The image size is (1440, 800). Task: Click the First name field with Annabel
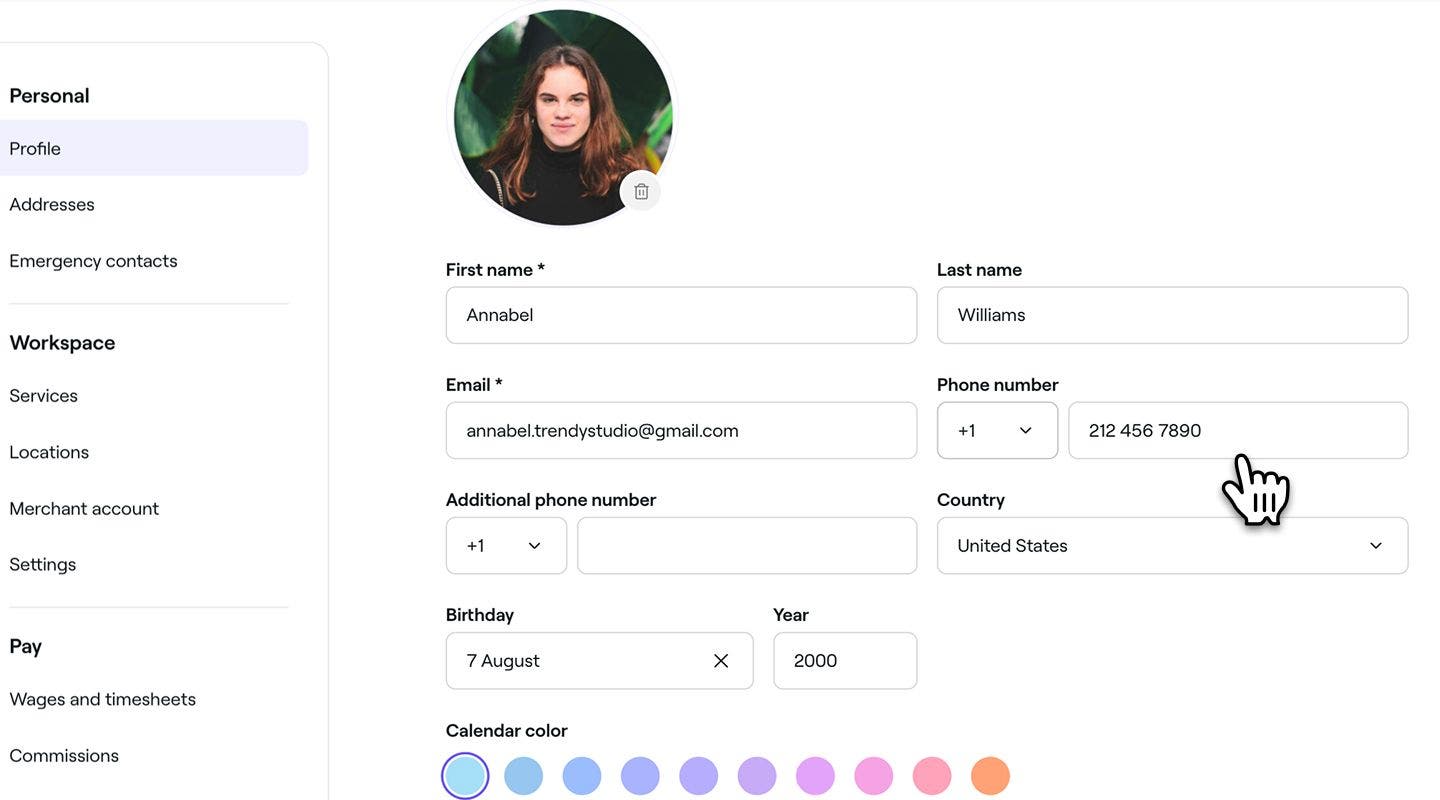[681, 315]
